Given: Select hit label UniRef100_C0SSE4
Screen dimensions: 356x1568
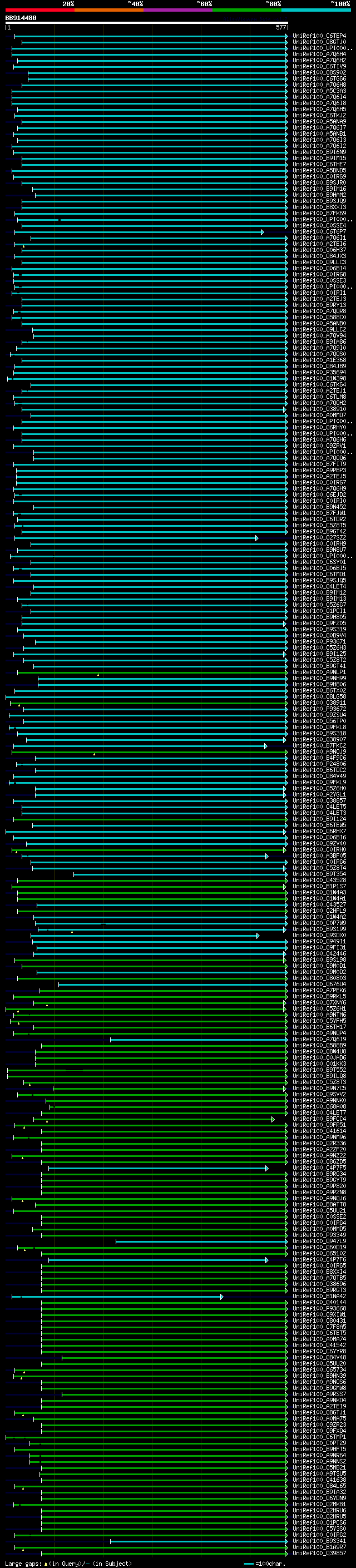Looking at the screenshot, I should coord(319,225).
